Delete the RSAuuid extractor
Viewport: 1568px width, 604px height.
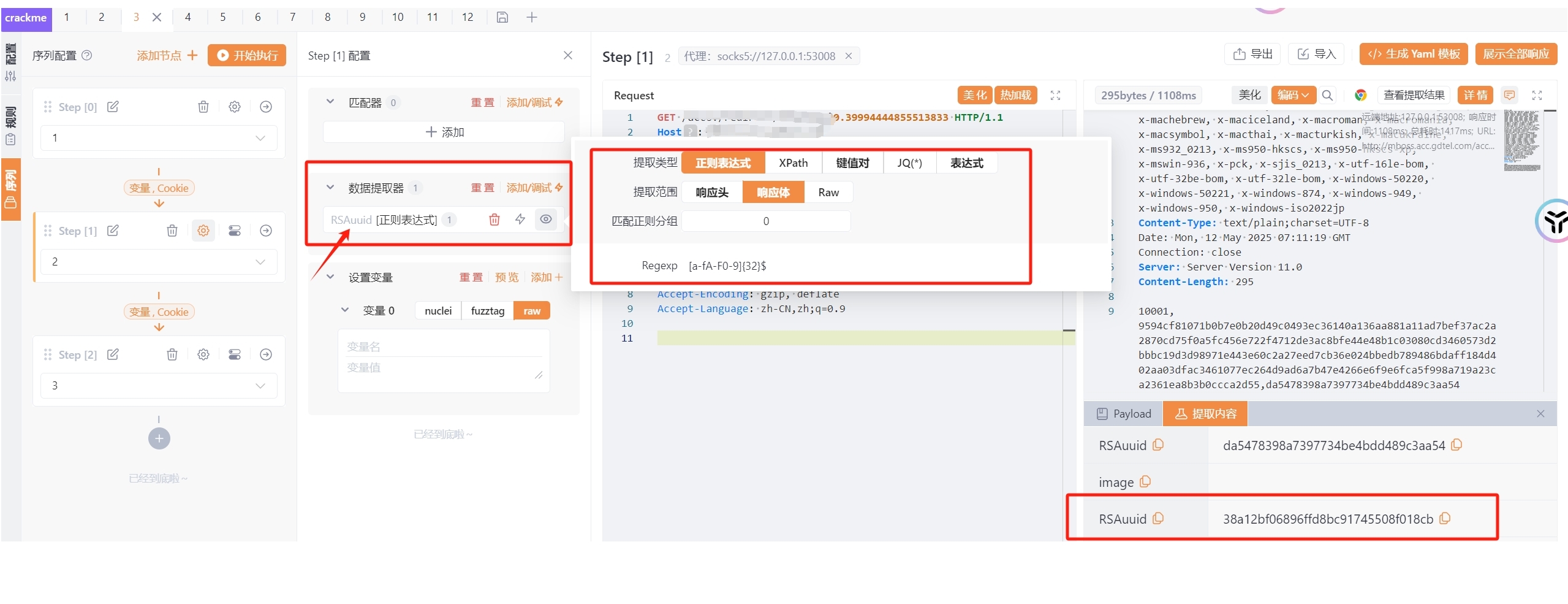pyautogui.click(x=494, y=220)
